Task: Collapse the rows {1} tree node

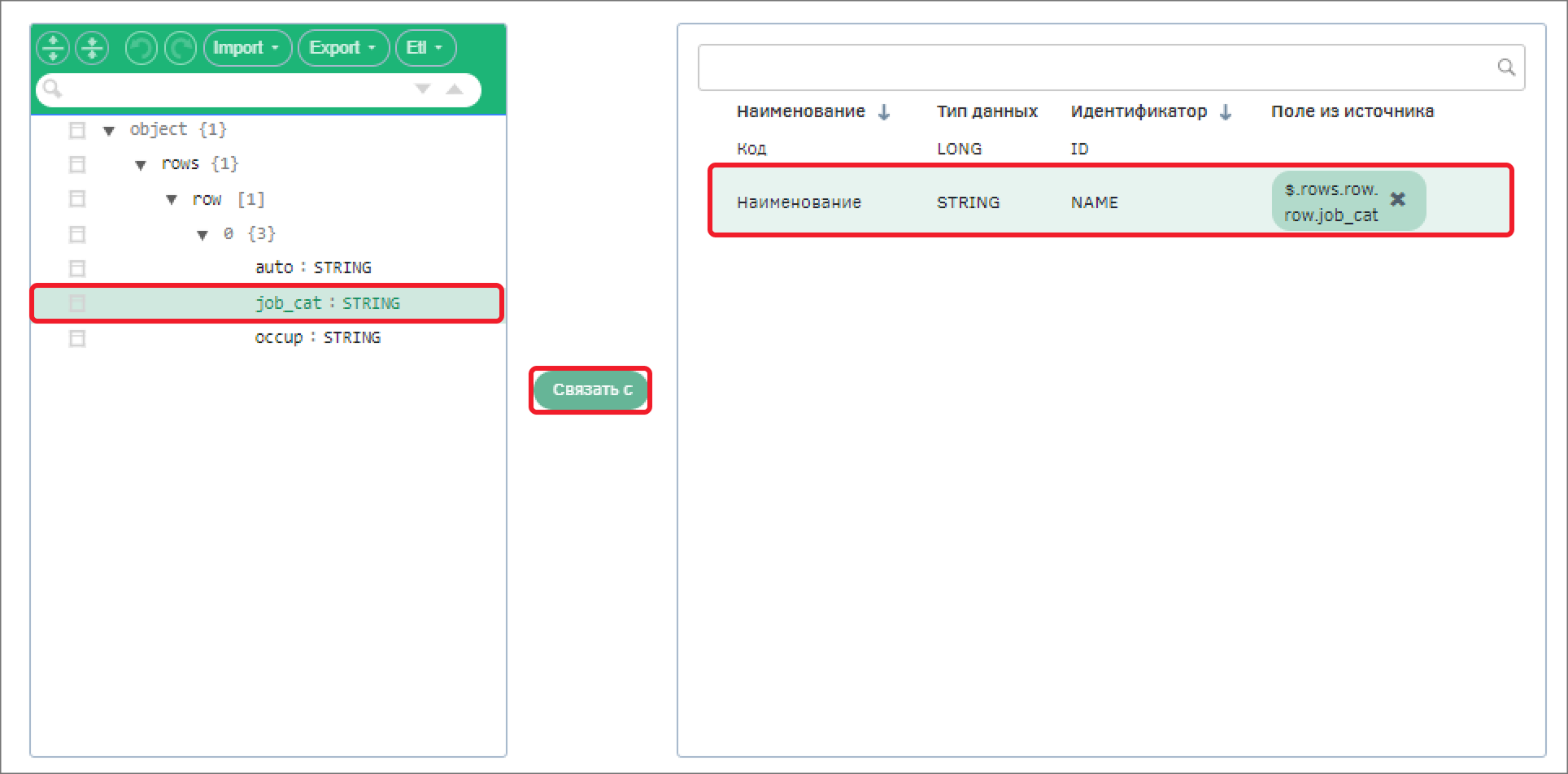Action: point(141,165)
